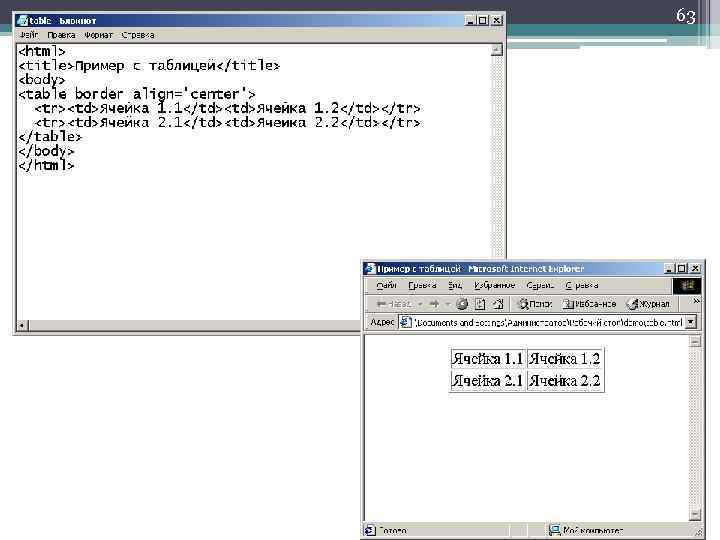
Task: Click the '<html>' line in Notepad
Action: click(x=42, y=51)
